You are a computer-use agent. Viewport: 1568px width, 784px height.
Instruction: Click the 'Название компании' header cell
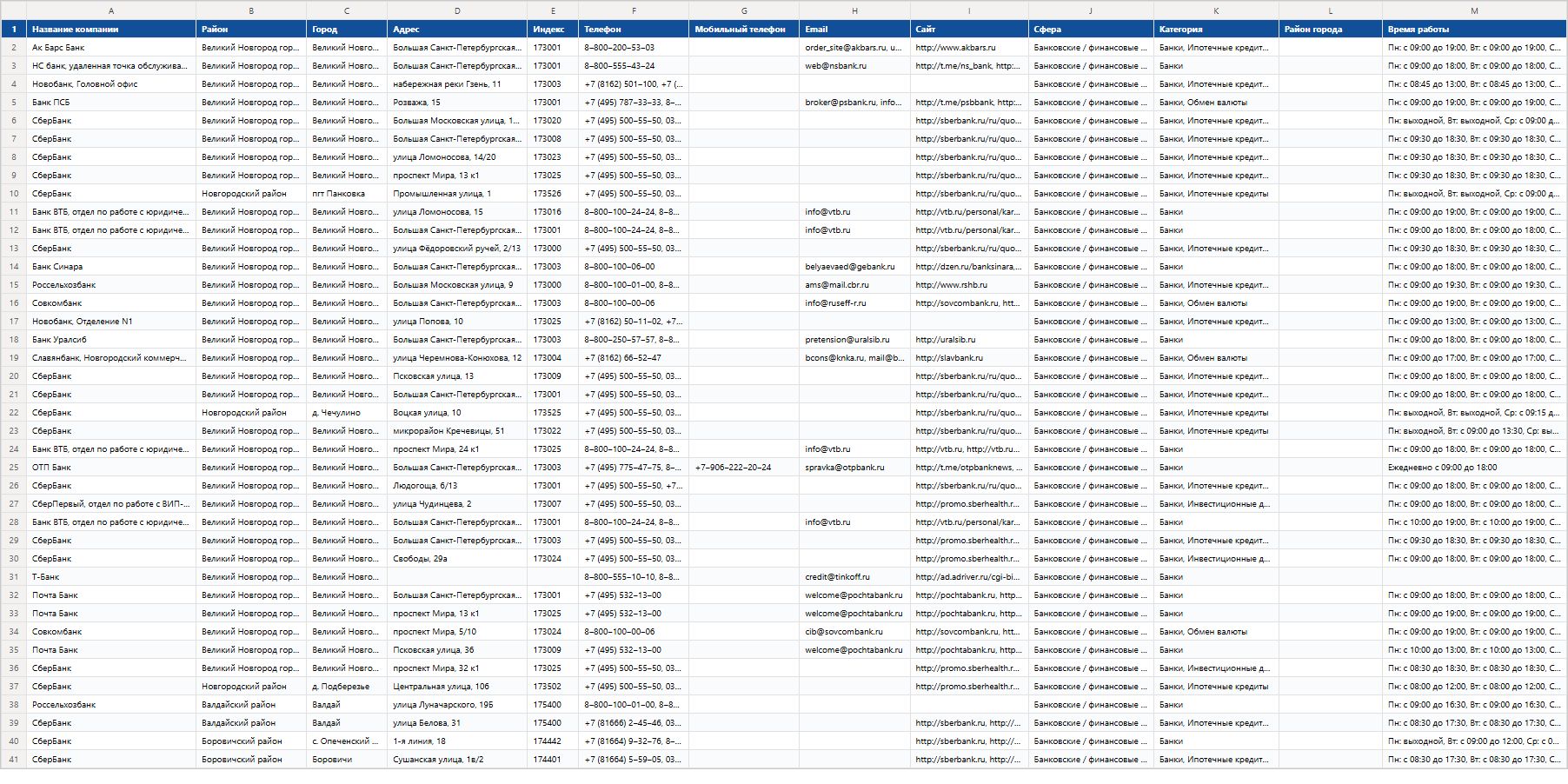pyautogui.click(x=111, y=29)
